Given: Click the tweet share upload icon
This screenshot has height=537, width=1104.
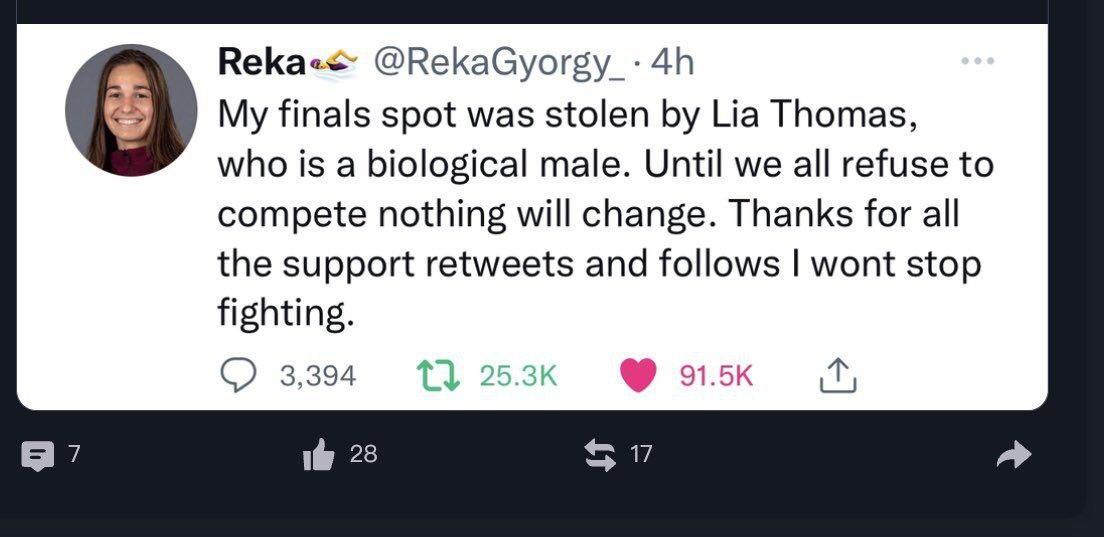Looking at the screenshot, I should 838,375.
